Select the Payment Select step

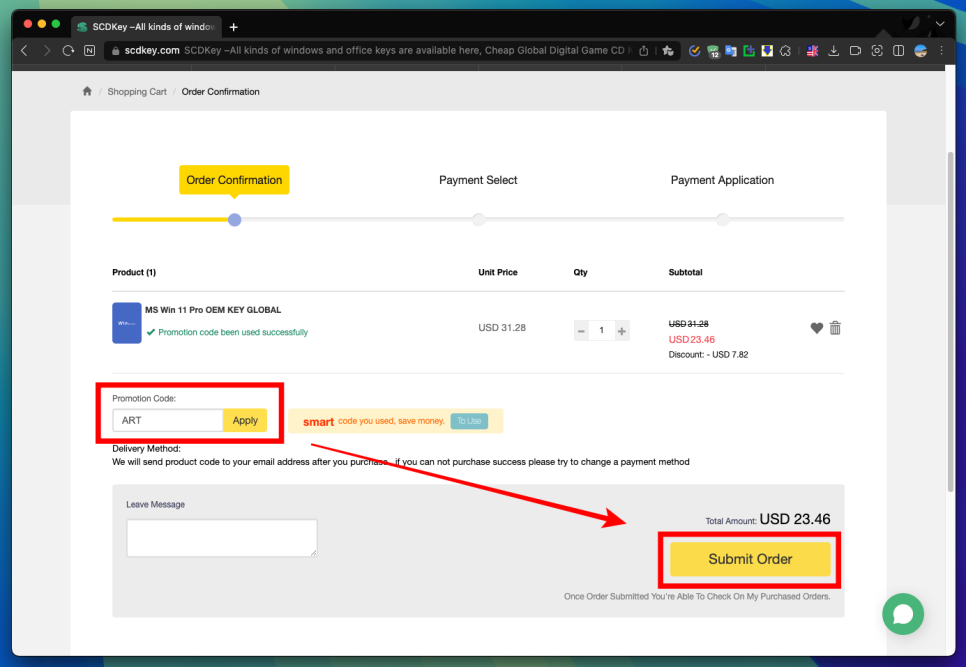coord(478,180)
